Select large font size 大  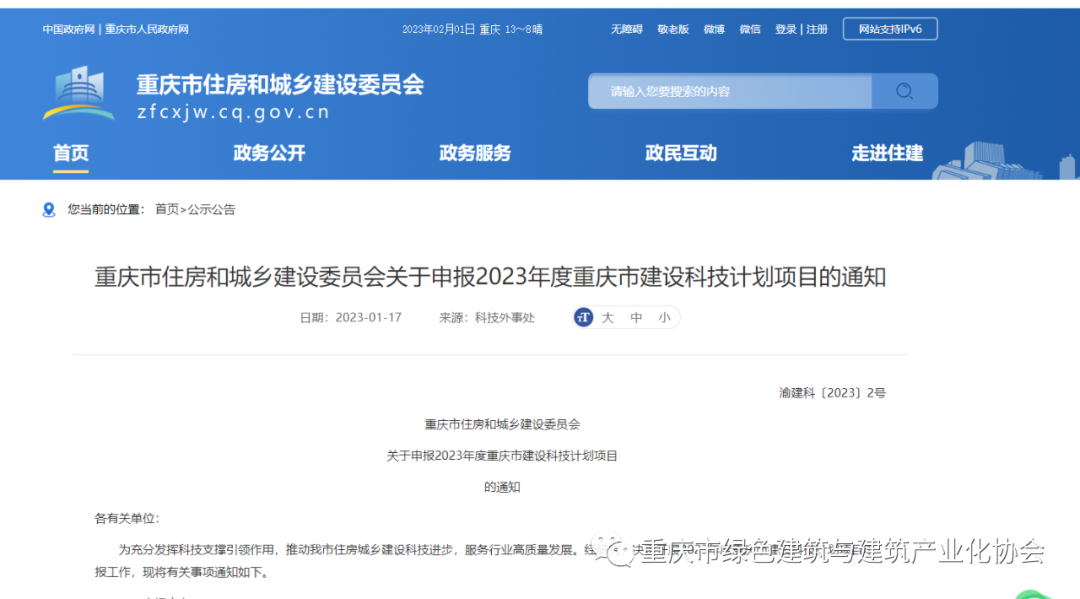click(x=607, y=318)
